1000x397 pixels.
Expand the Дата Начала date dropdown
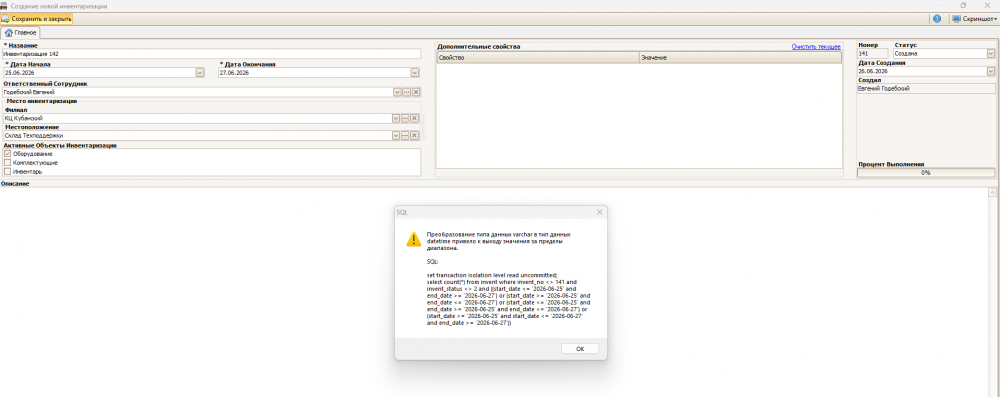pos(200,73)
